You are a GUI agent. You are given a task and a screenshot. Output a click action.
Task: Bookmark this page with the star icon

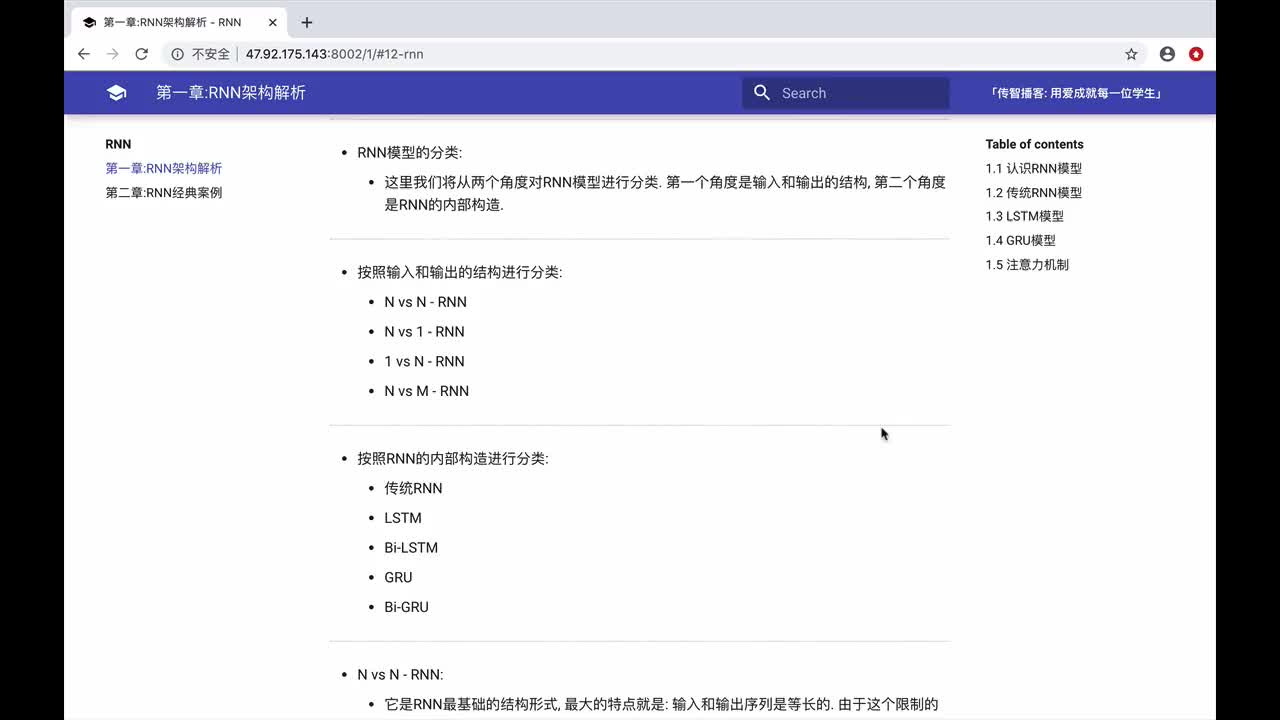[1131, 54]
